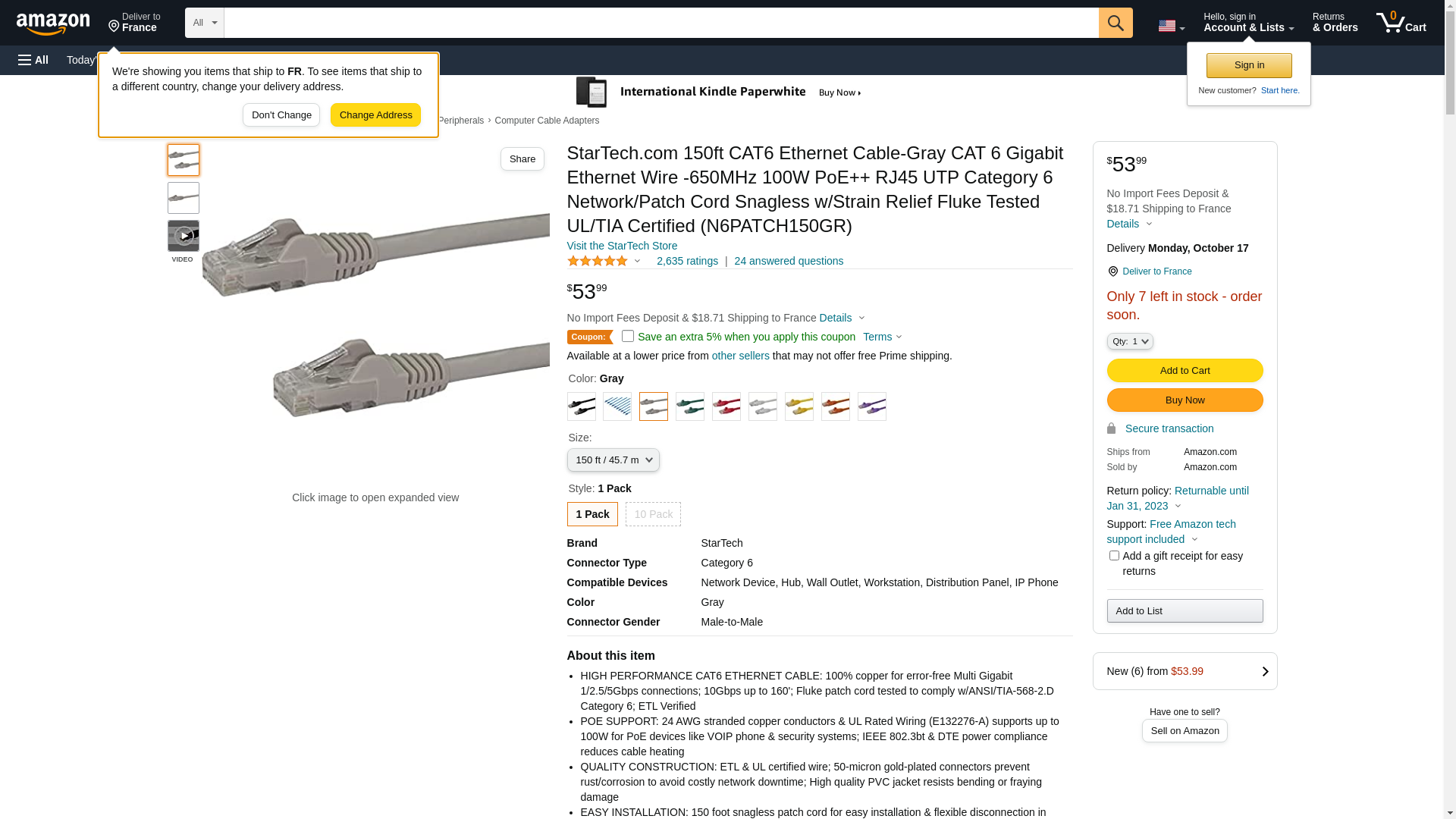Click the Amazon logo
The height and width of the screenshot is (819, 1456).
[x=53, y=24]
